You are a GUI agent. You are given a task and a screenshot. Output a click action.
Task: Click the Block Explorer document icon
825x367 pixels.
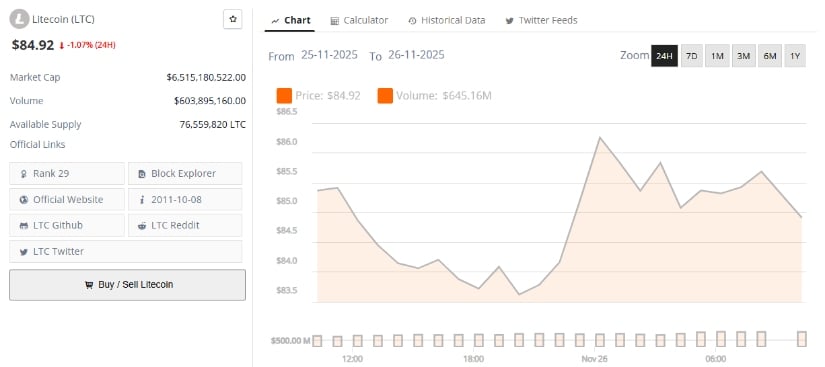[x=142, y=174]
